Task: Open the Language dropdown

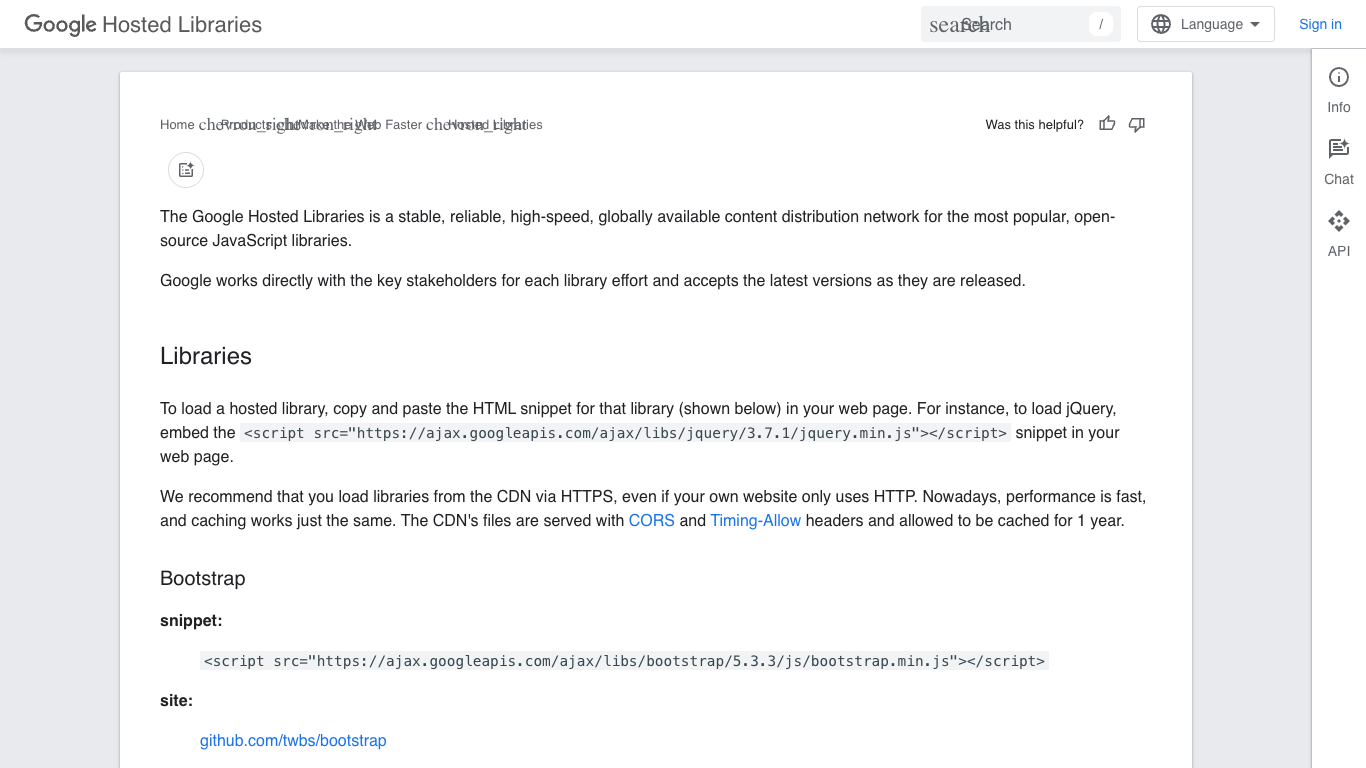Action: coord(1206,24)
